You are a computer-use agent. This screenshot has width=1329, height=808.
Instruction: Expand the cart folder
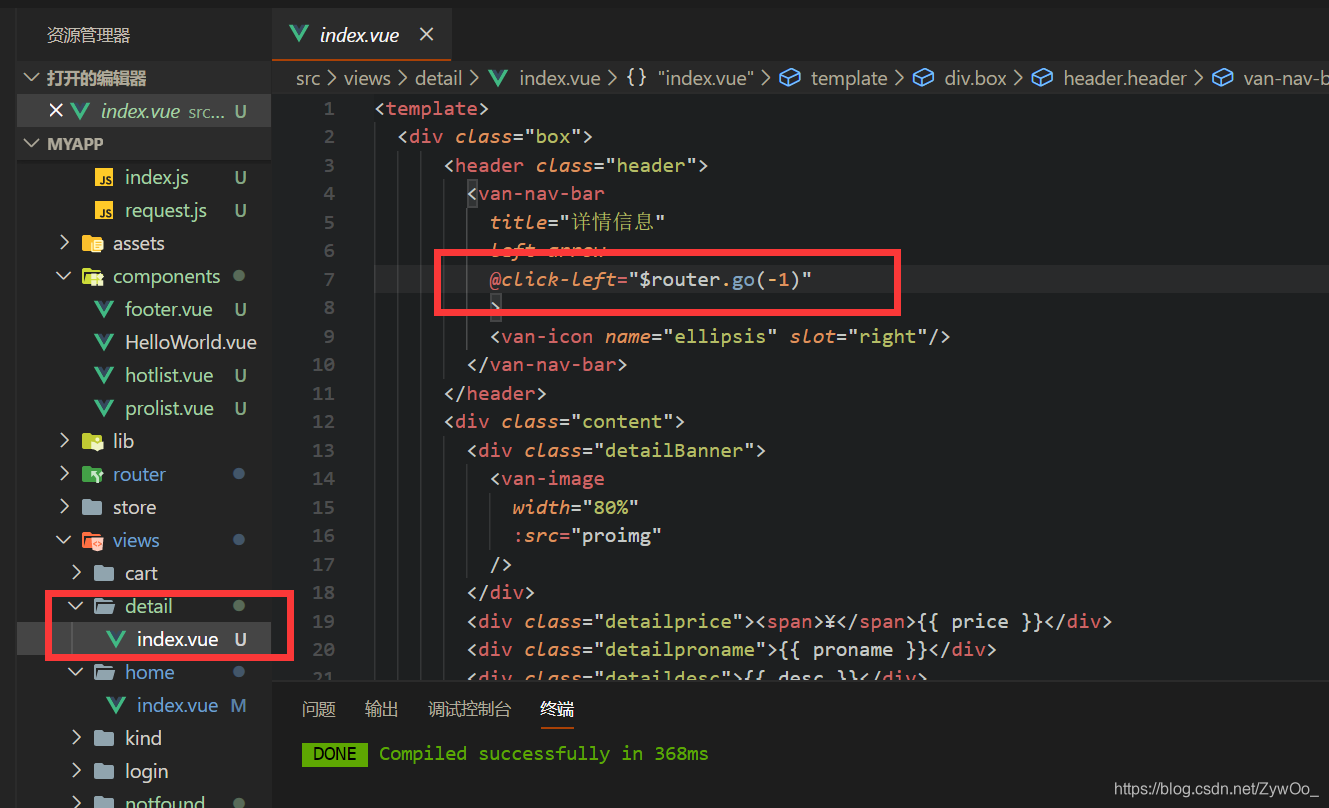(x=76, y=573)
